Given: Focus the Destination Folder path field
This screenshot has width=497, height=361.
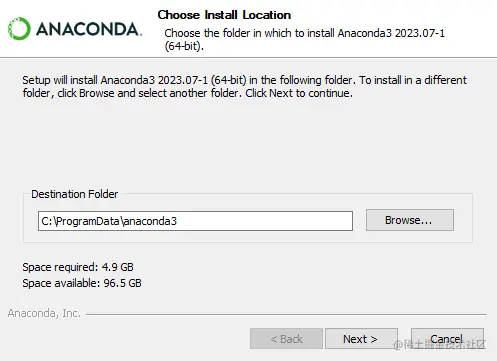Looking at the screenshot, I should click(195, 221).
